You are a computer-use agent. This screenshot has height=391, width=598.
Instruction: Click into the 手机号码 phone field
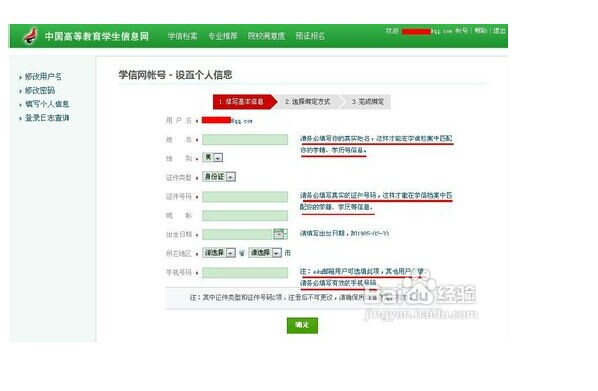point(245,273)
